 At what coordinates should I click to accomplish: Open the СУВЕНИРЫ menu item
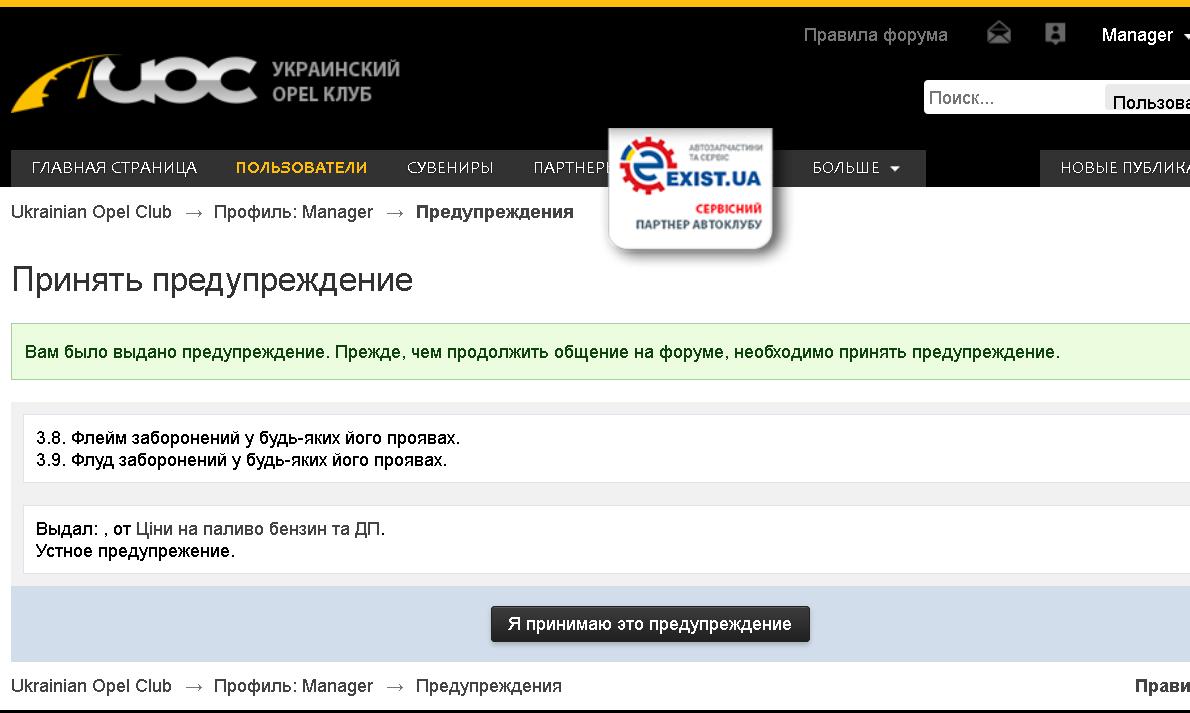click(x=450, y=168)
